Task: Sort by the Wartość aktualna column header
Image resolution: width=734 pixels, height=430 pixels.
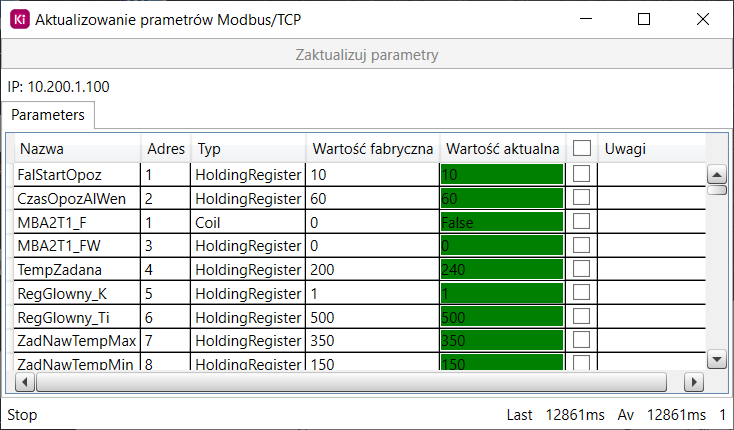Action: [x=503, y=149]
